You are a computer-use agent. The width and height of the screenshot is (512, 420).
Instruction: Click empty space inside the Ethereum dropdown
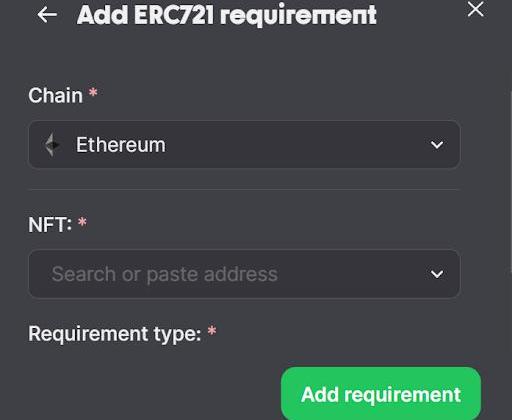click(293, 145)
